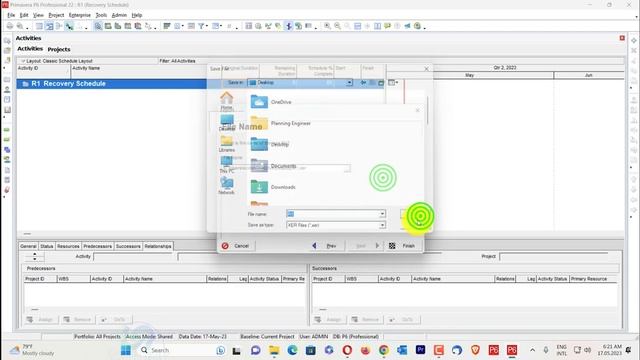640x360 pixels.
Task: Open the Documents folder
Action: [x=273, y=165]
